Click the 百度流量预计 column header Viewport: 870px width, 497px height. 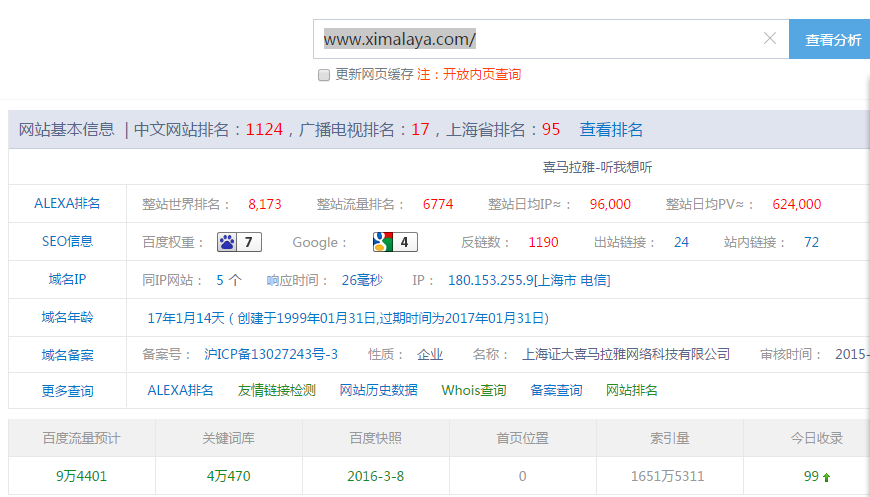(x=81, y=438)
